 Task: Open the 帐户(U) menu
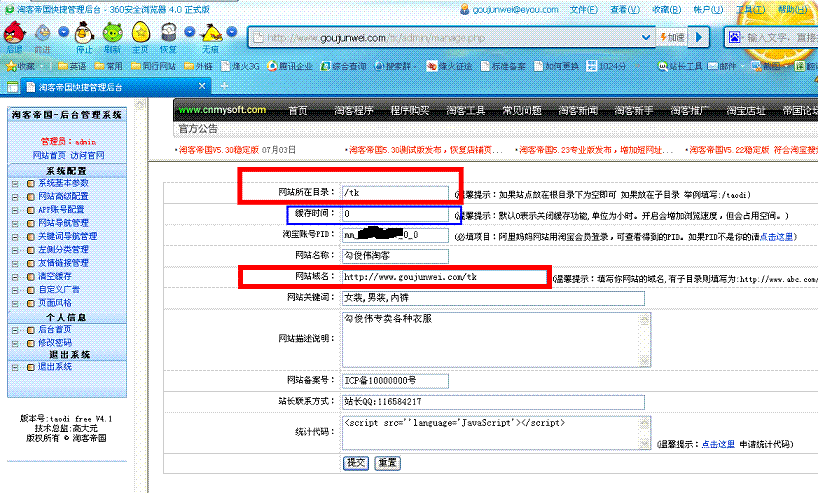(708, 9)
